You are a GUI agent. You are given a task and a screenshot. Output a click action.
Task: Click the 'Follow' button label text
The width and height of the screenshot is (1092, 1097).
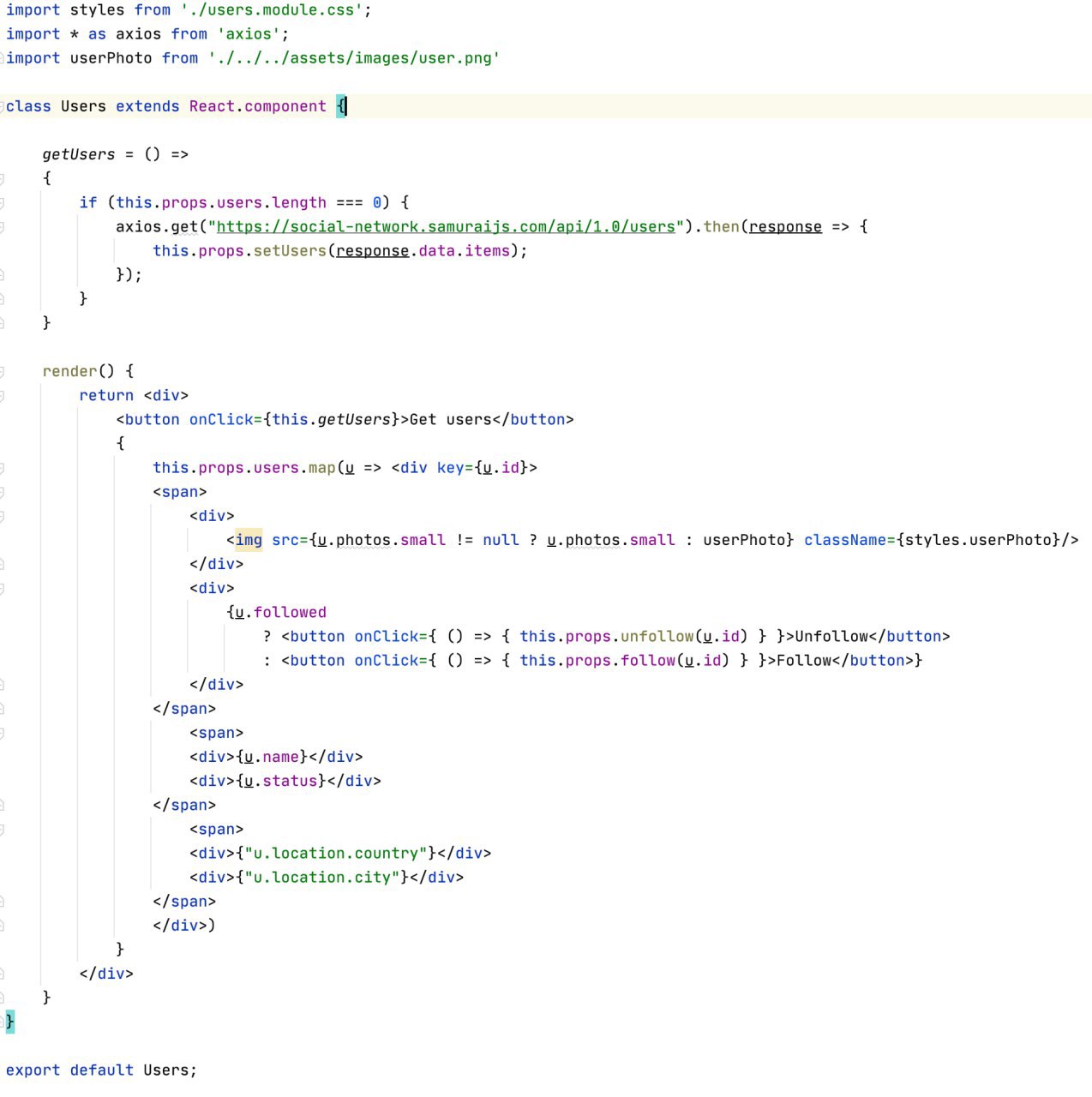tap(804, 660)
